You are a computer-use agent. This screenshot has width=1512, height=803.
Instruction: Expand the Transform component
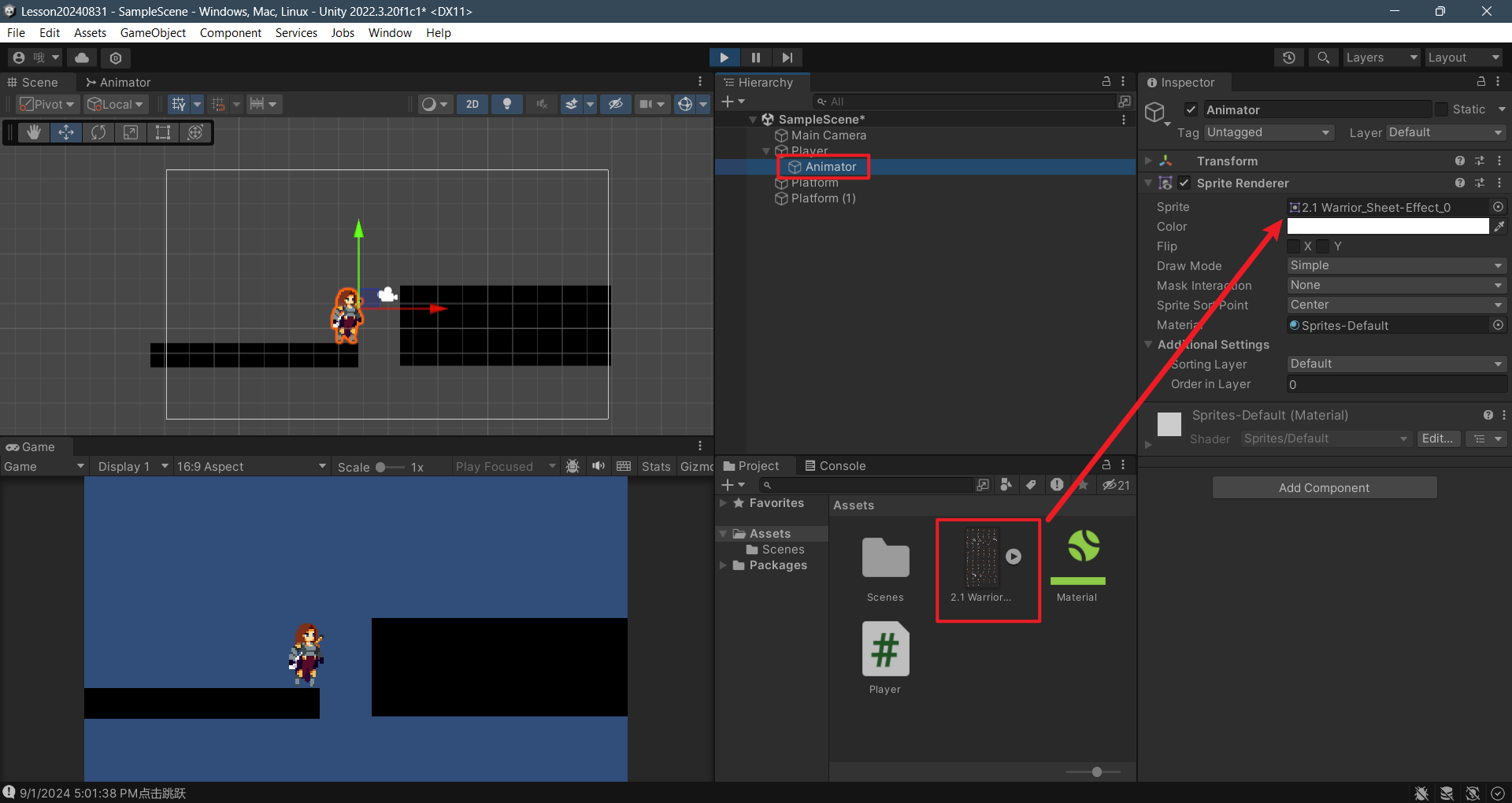click(x=1148, y=161)
